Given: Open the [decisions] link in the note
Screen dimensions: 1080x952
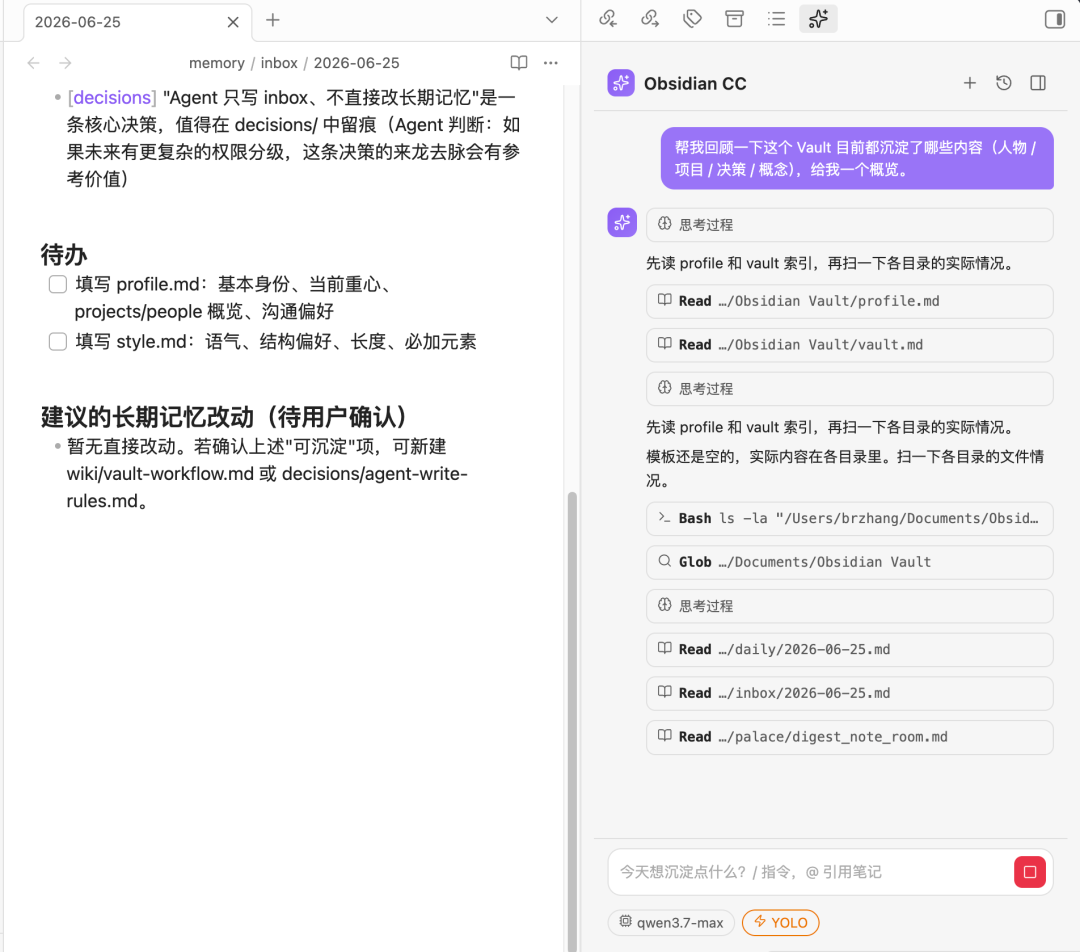Looking at the screenshot, I should tap(112, 98).
